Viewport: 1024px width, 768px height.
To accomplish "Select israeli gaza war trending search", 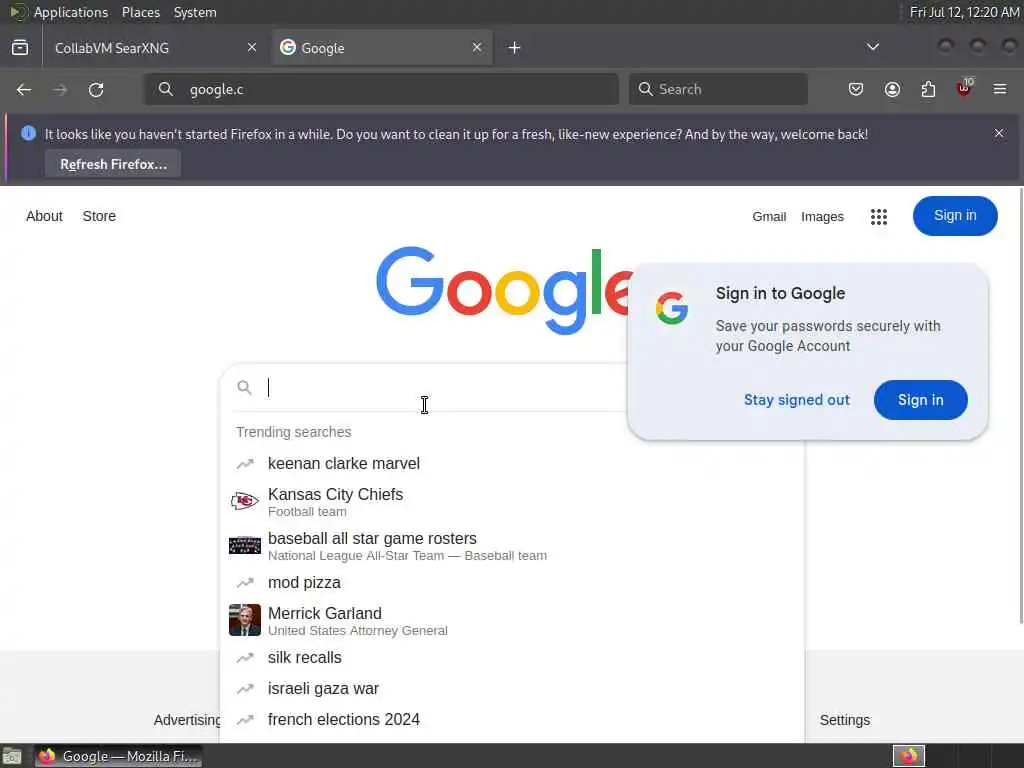I will pyautogui.click(x=511, y=689).
